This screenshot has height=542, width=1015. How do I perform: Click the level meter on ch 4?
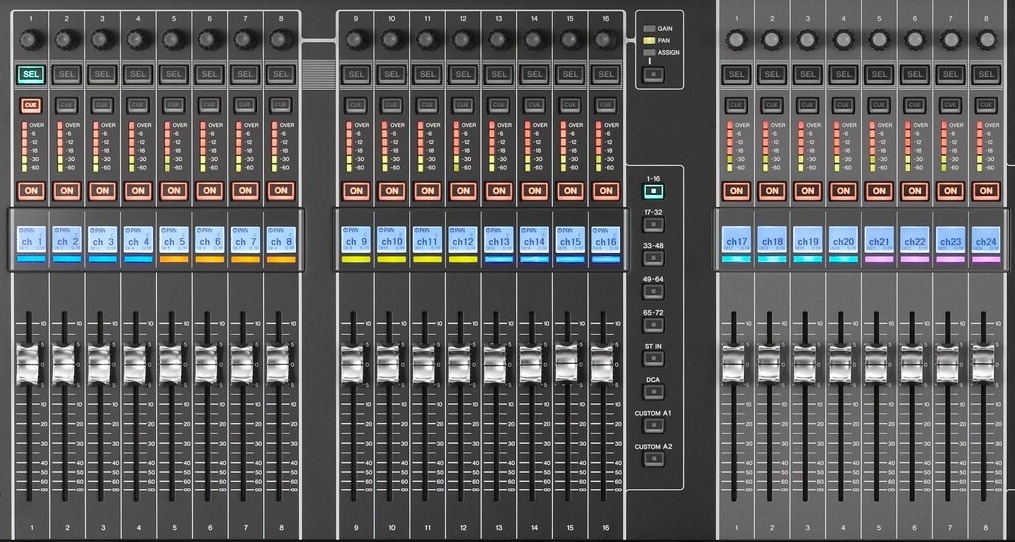132,146
